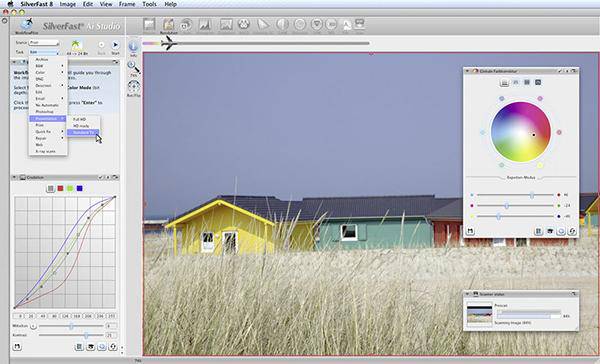Image resolution: width=600 pixels, height=364 pixels.
Task: Open the Help menu in menu bar
Action: [170, 4]
